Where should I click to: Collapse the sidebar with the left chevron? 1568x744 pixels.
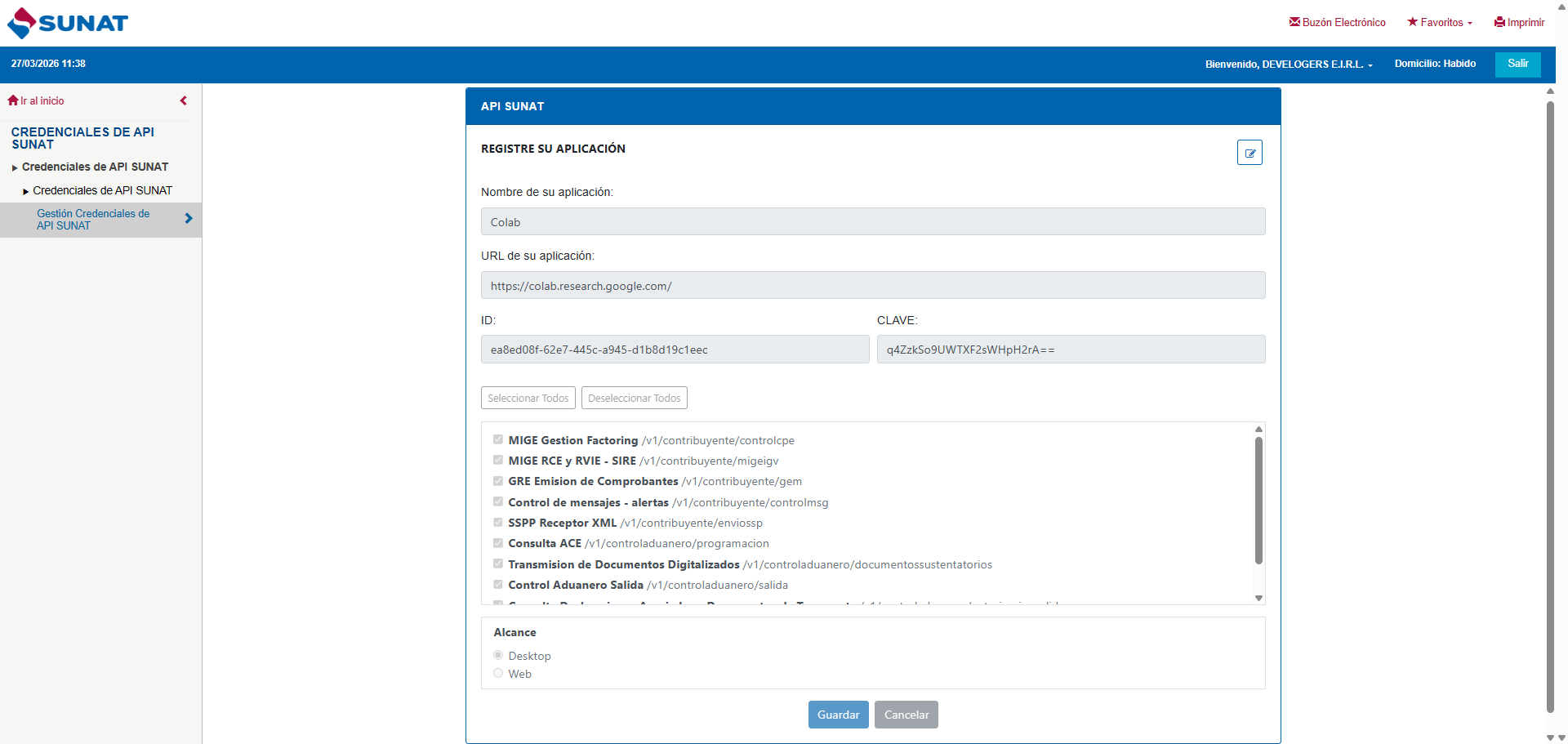184,100
